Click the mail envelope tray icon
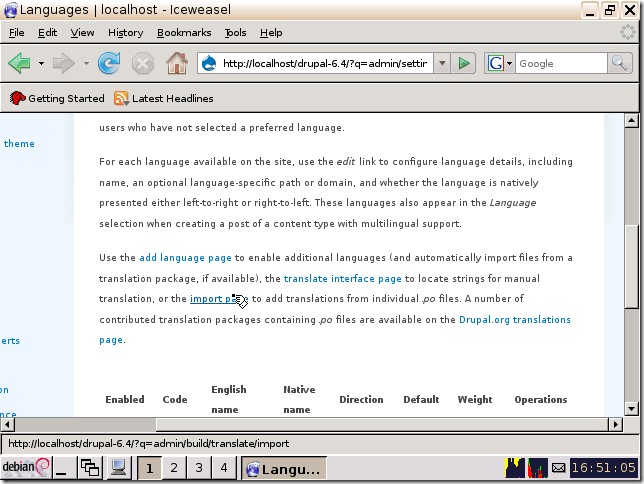The width and height of the screenshot is (644, 484). pos(559,468)
